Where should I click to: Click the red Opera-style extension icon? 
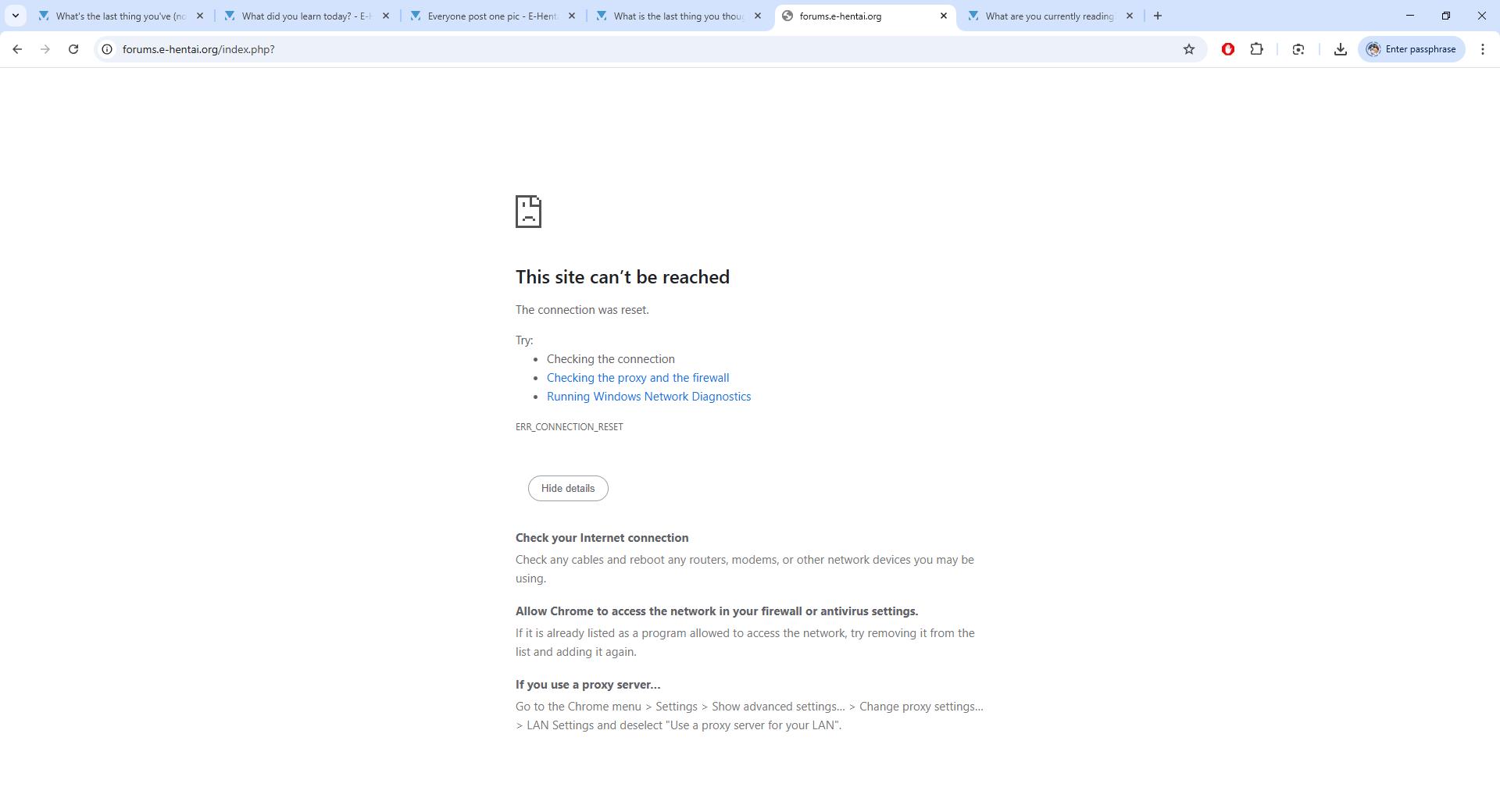tap(1227, 49)
